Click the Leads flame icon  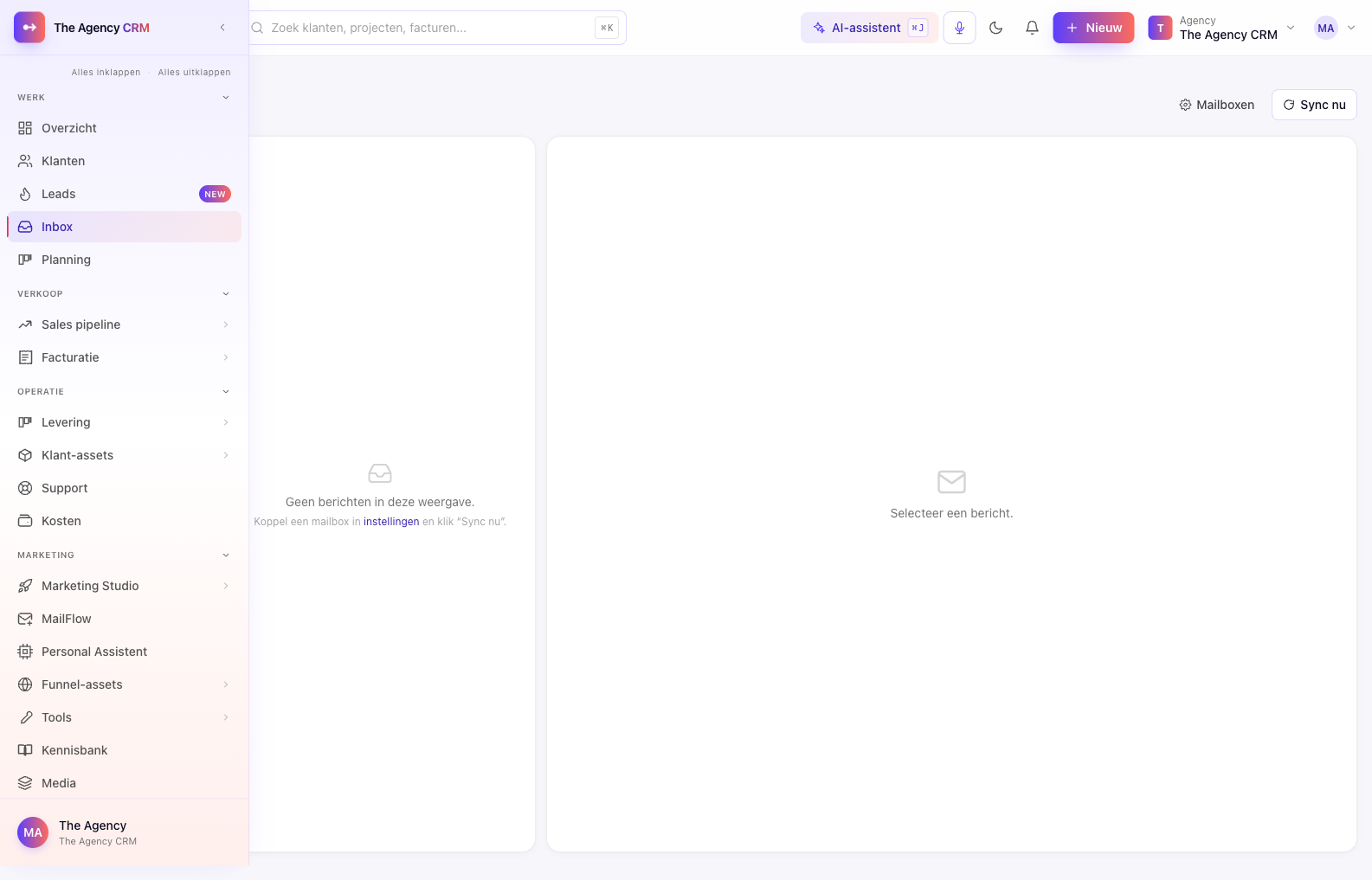click(25, 194)
